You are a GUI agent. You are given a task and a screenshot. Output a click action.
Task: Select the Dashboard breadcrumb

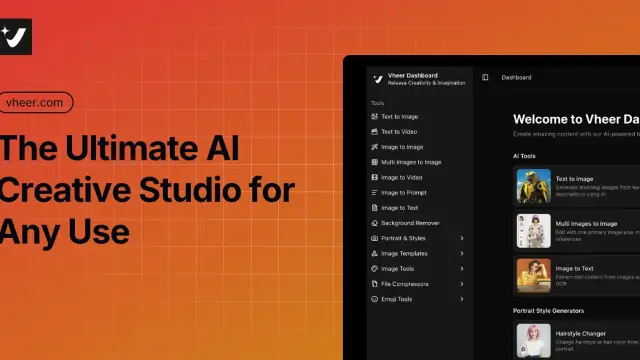tap(516, 77)
